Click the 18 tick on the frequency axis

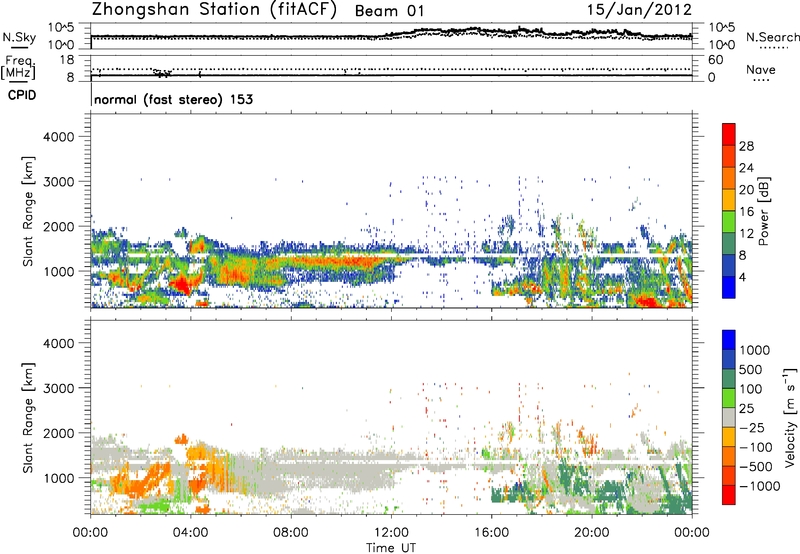[67, 60]
